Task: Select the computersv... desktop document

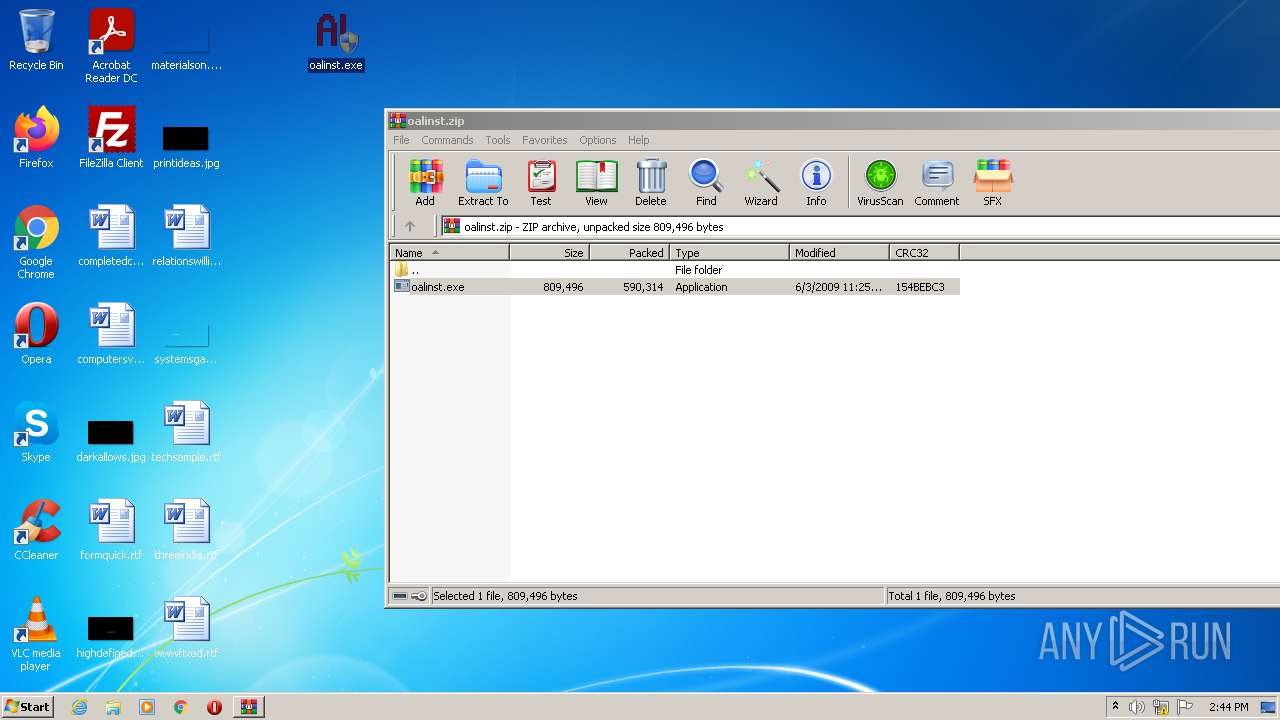Action: tap(111, 334)
